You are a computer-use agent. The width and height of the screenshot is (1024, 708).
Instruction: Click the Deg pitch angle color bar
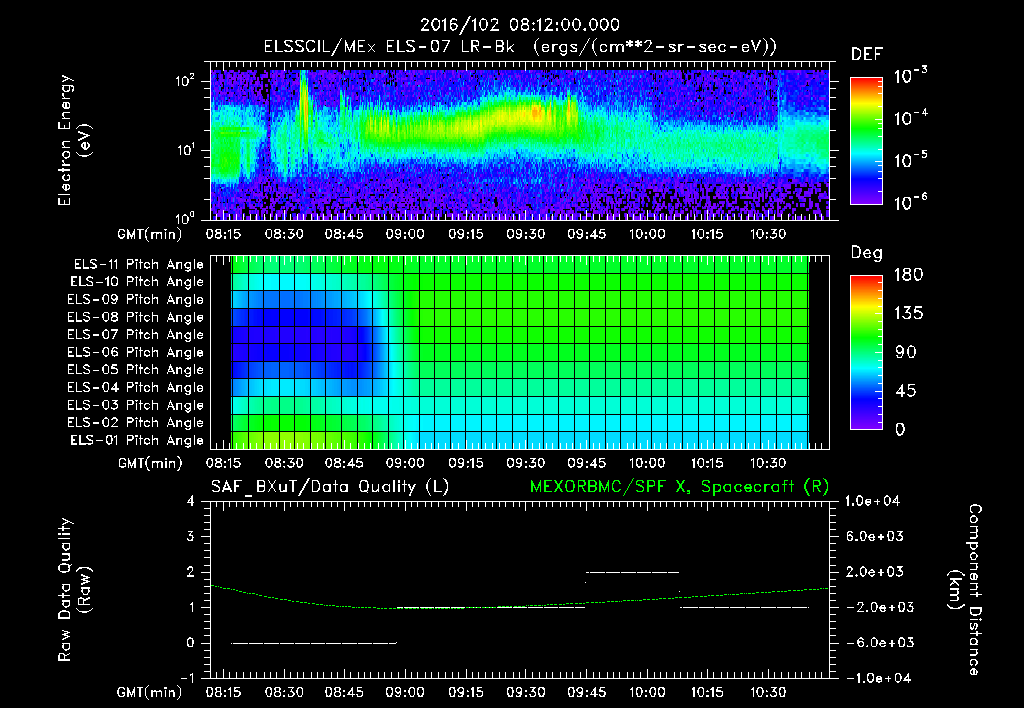point(866,352)
